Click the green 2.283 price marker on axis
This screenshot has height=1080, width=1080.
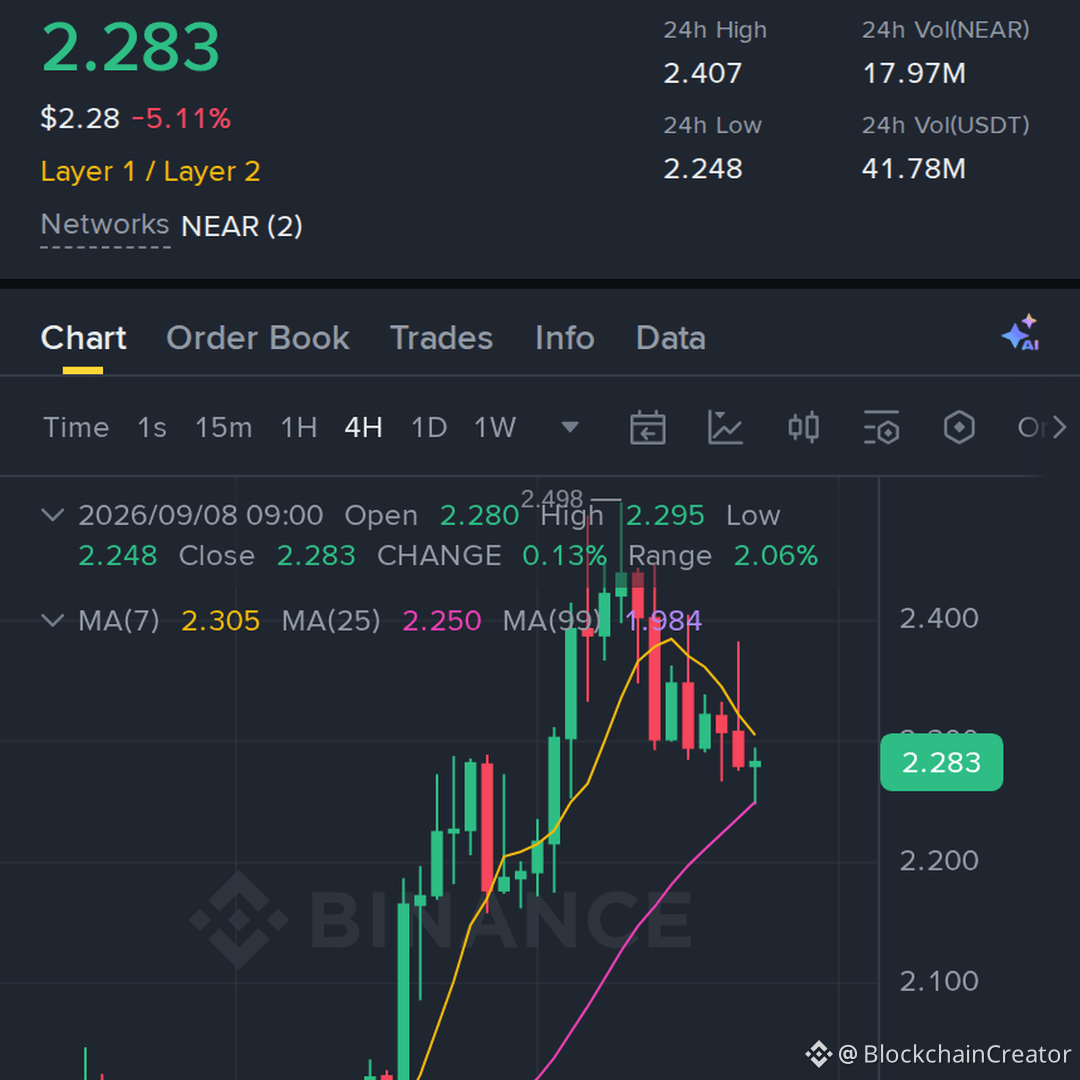[941, 762]
